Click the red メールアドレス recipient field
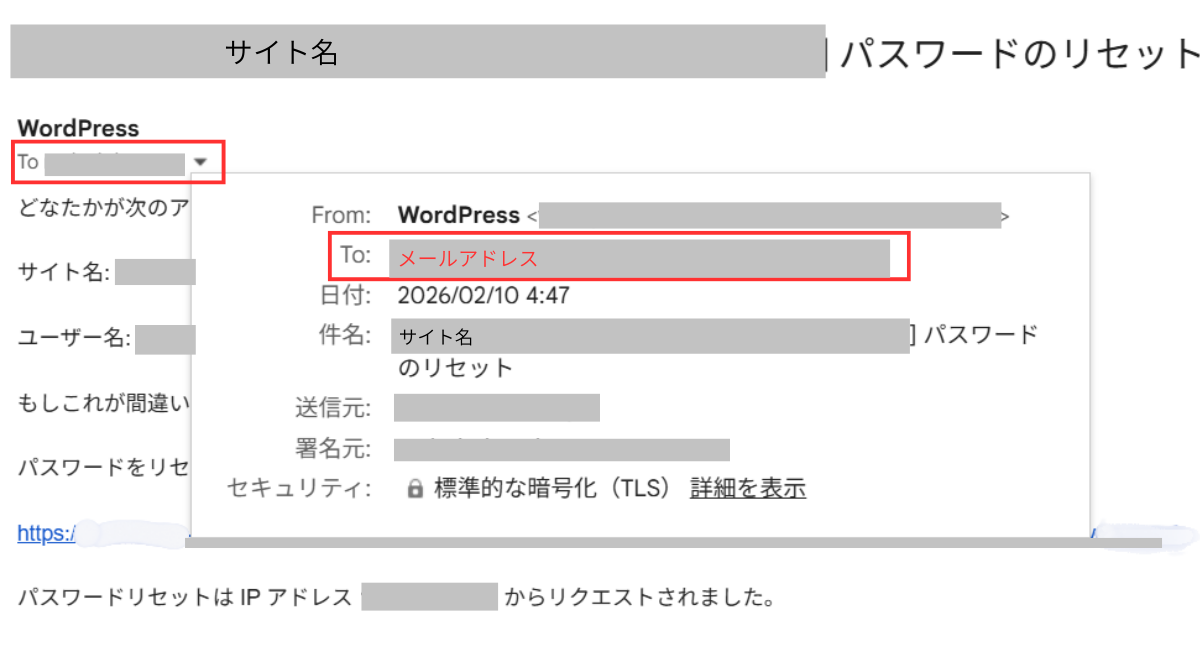The height and width of the screenshot is (650, 1200). tap(468, 258)
